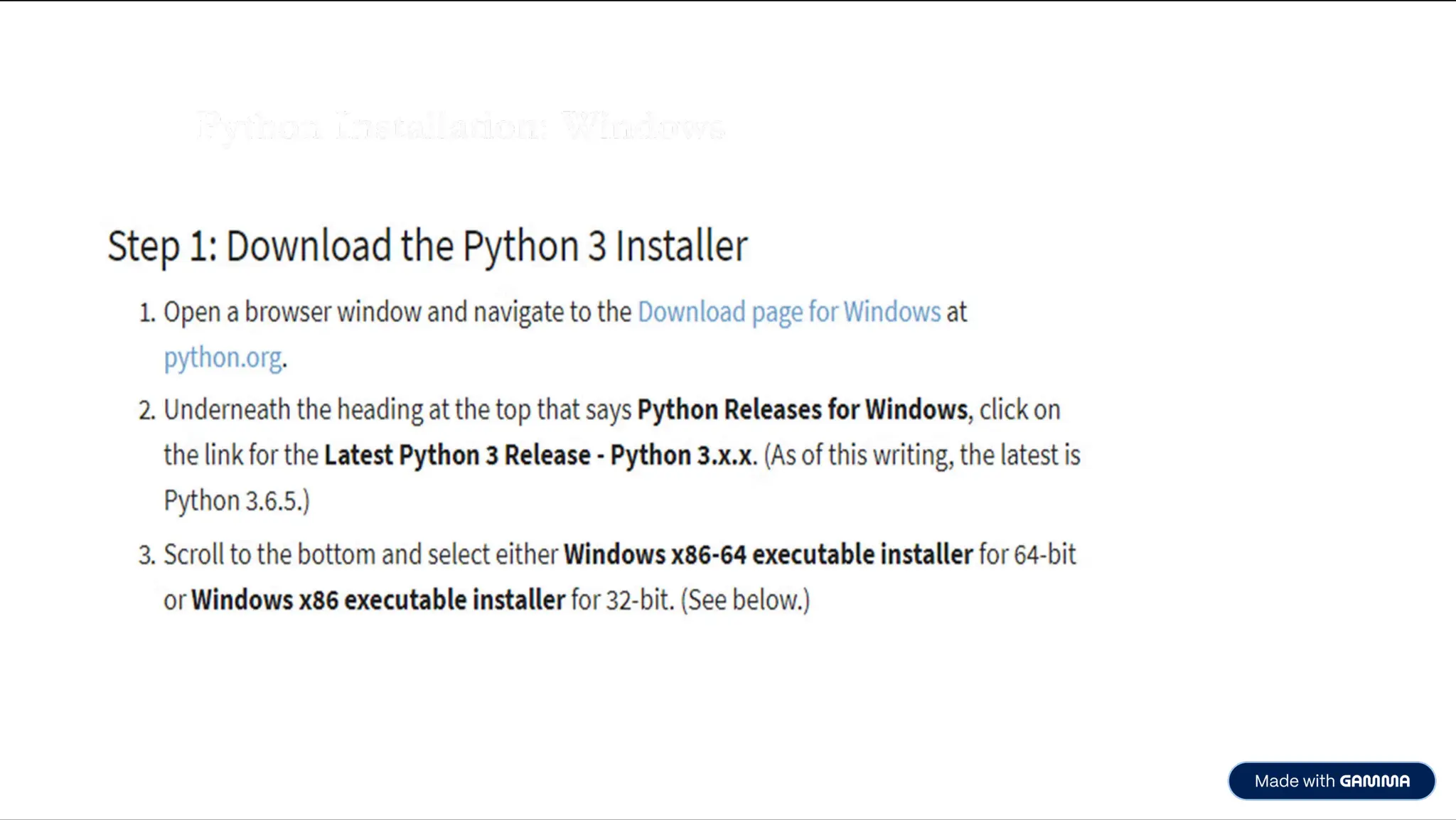
Task: Click list number 2 marker
Action: (147, 411)
